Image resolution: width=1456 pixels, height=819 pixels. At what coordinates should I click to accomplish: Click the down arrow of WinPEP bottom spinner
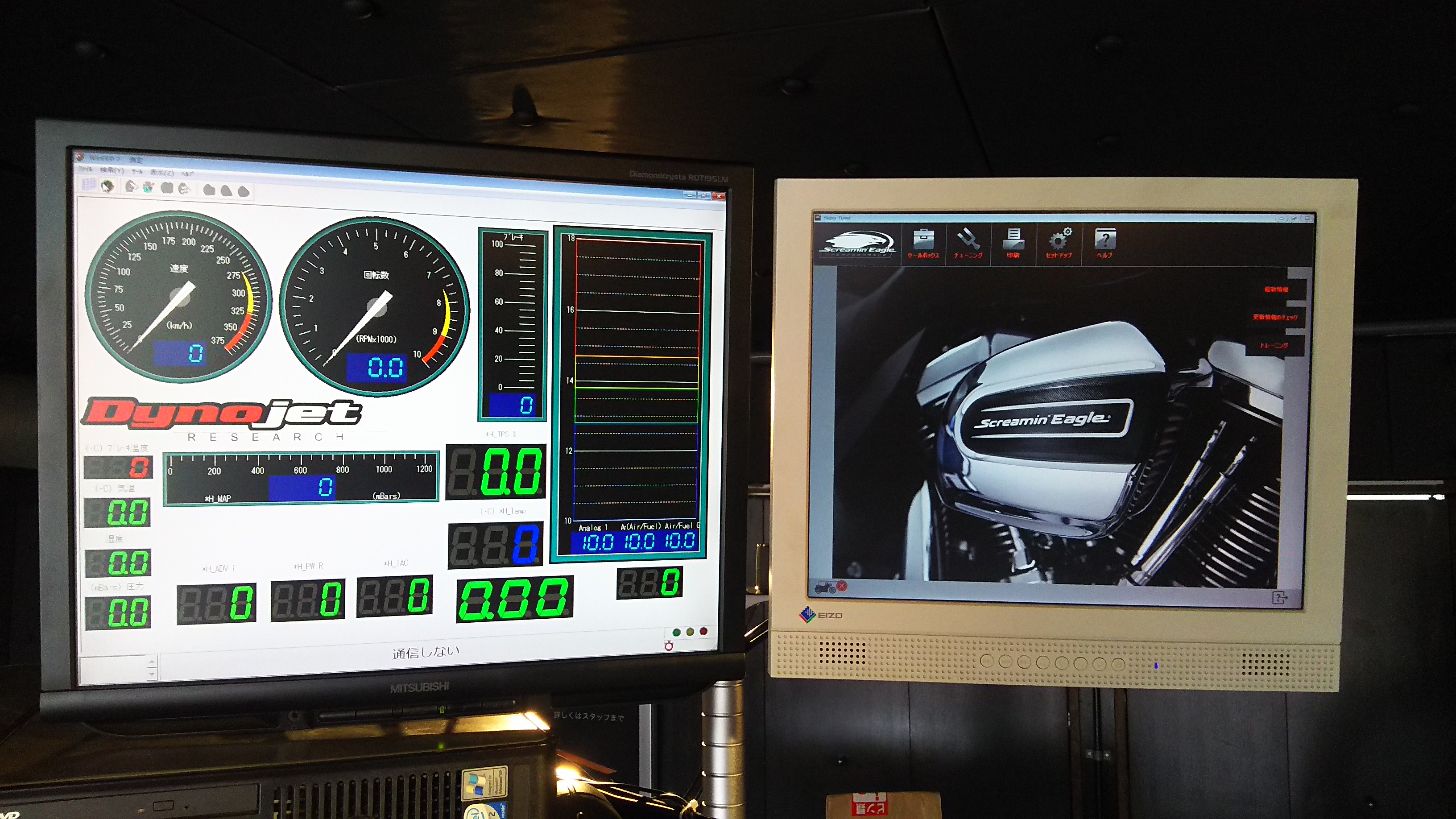[152, 674]
